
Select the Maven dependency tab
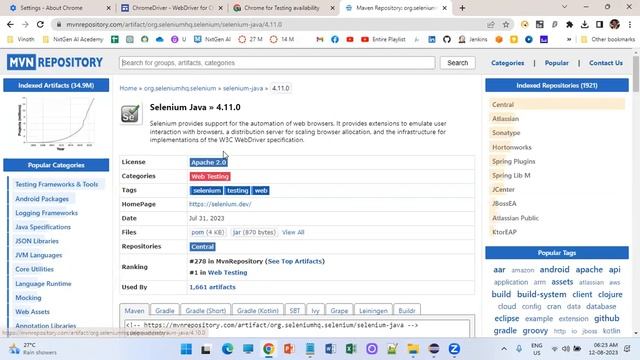134,311
